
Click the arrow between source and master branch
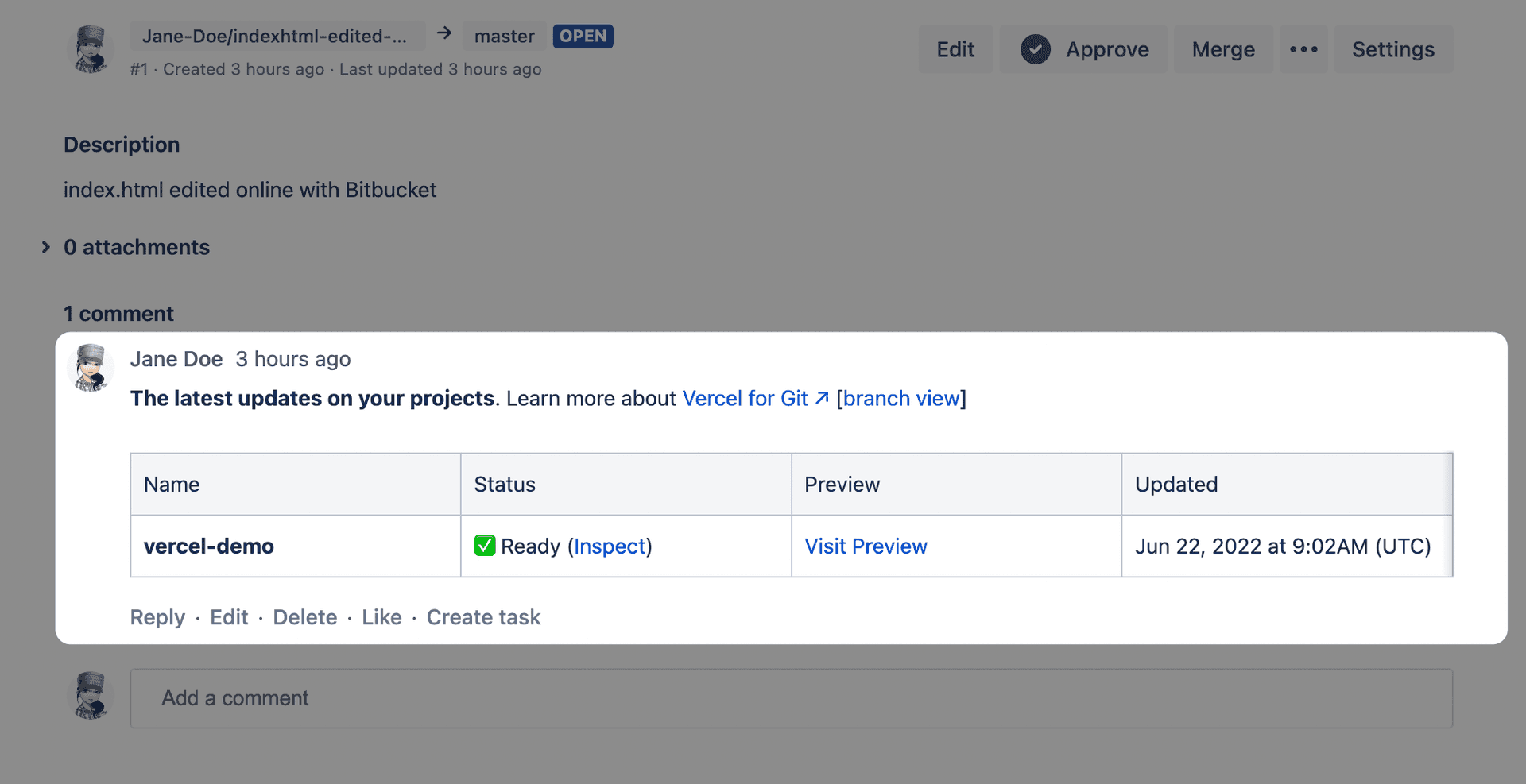(x=444, y=33)
